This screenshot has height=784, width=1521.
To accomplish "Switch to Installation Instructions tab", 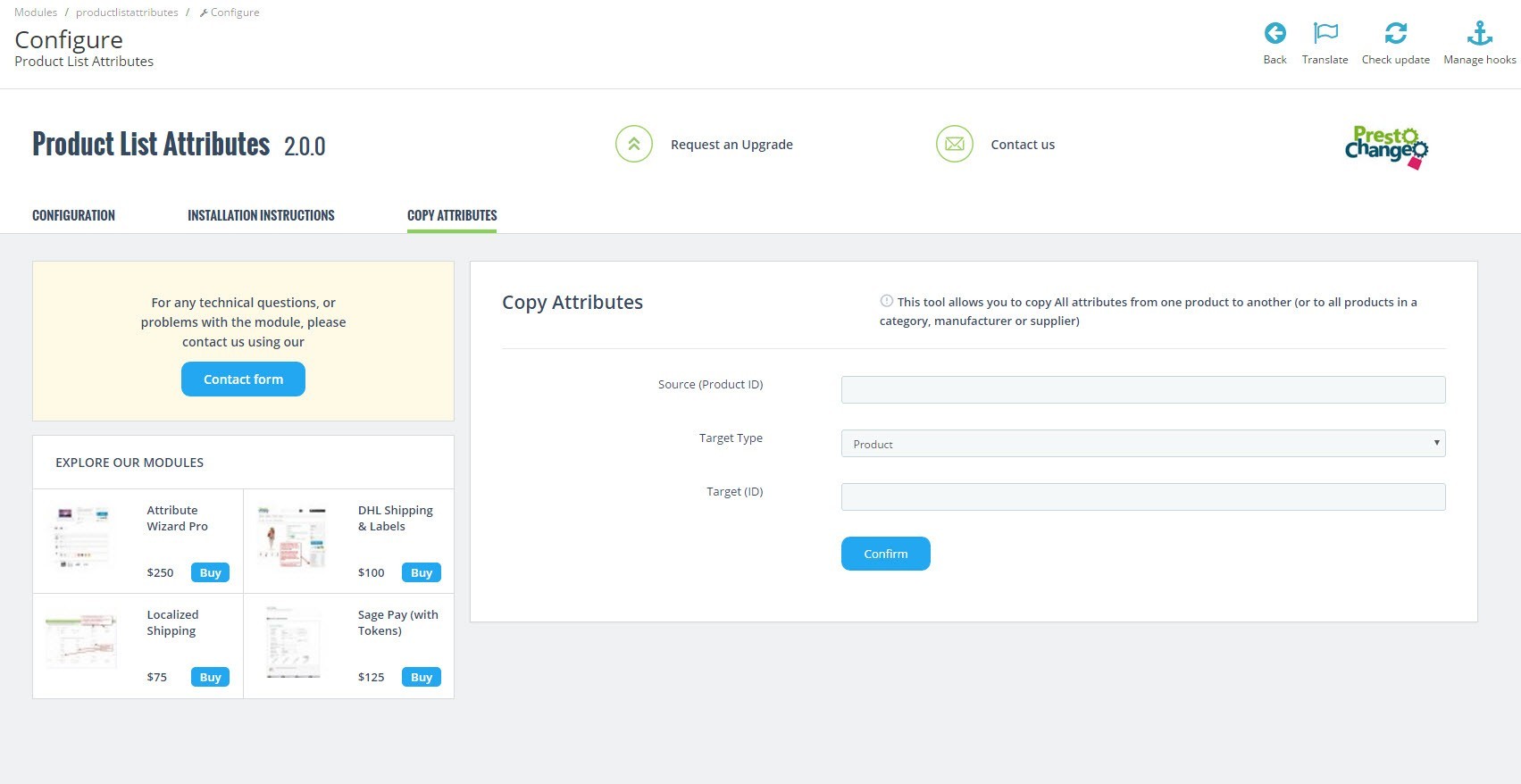I will click(x=261, y=215).
